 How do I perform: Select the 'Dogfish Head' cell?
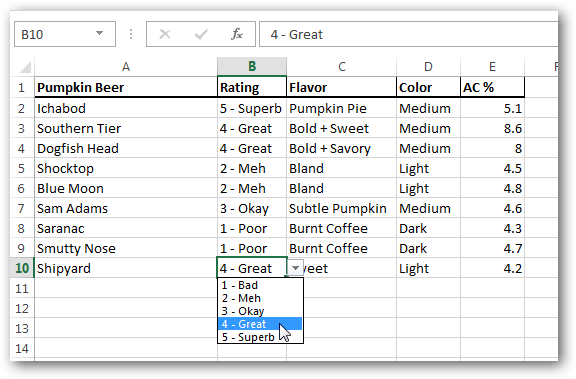click(x=126, y=148)
